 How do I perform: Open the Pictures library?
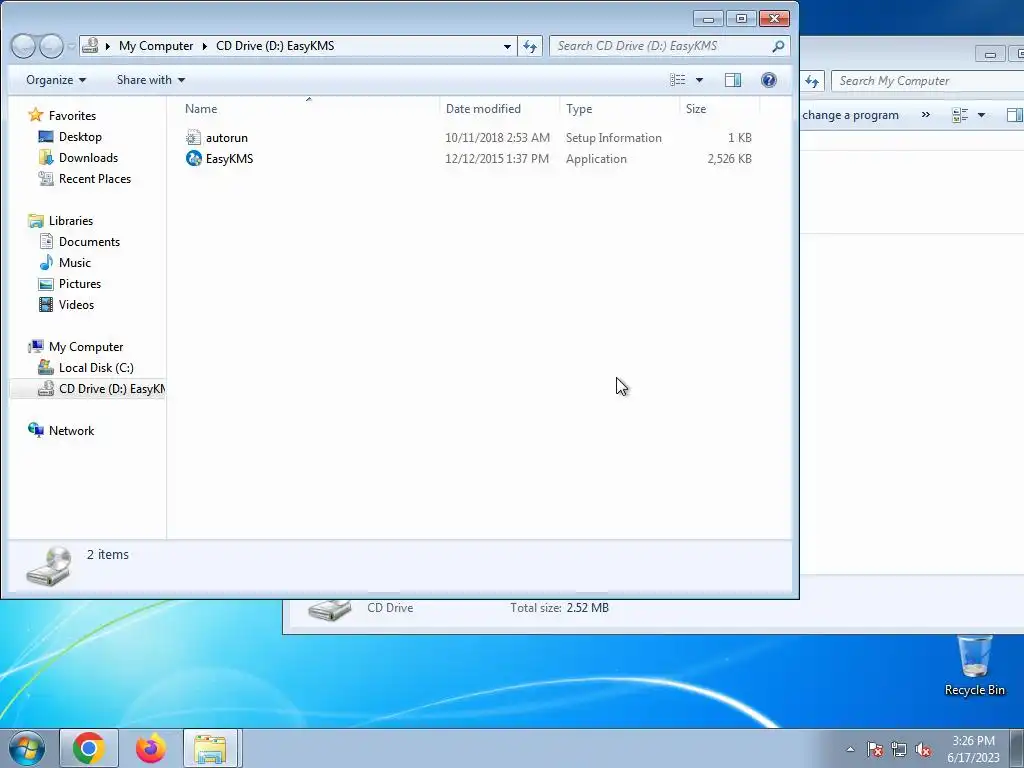[80, 283]
